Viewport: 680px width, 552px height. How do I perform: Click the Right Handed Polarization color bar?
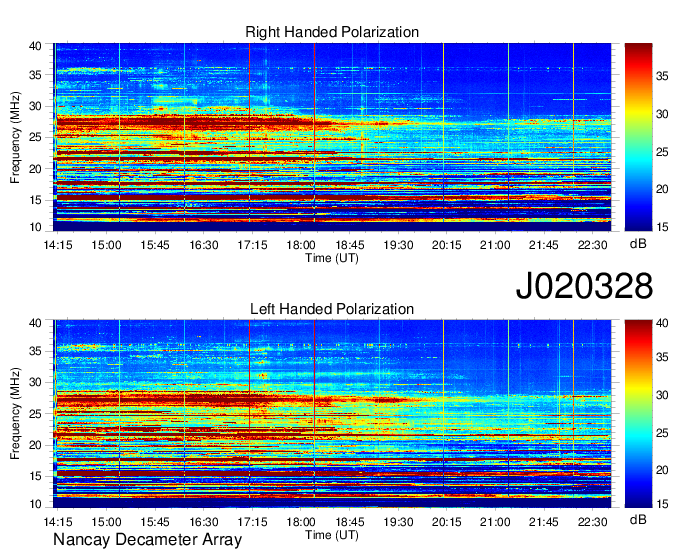pos(638,137)
